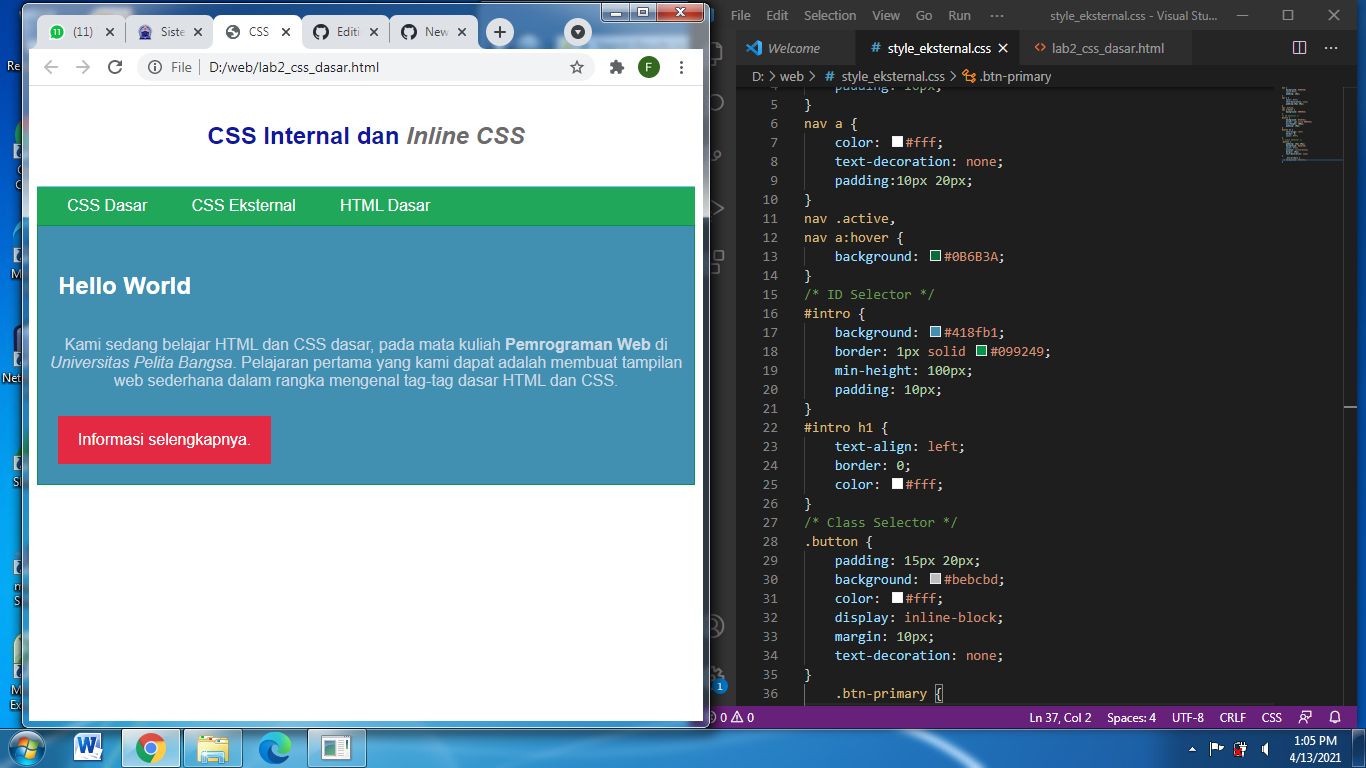Open the editor more actions ellipsis menu

click(1330, 47)
